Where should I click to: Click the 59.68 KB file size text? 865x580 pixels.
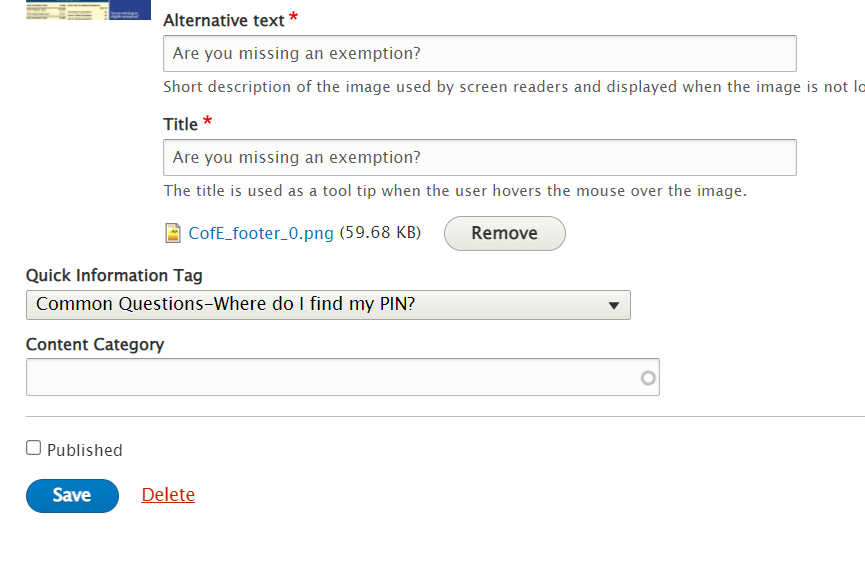pyautogui.click(x=380, y=234)
